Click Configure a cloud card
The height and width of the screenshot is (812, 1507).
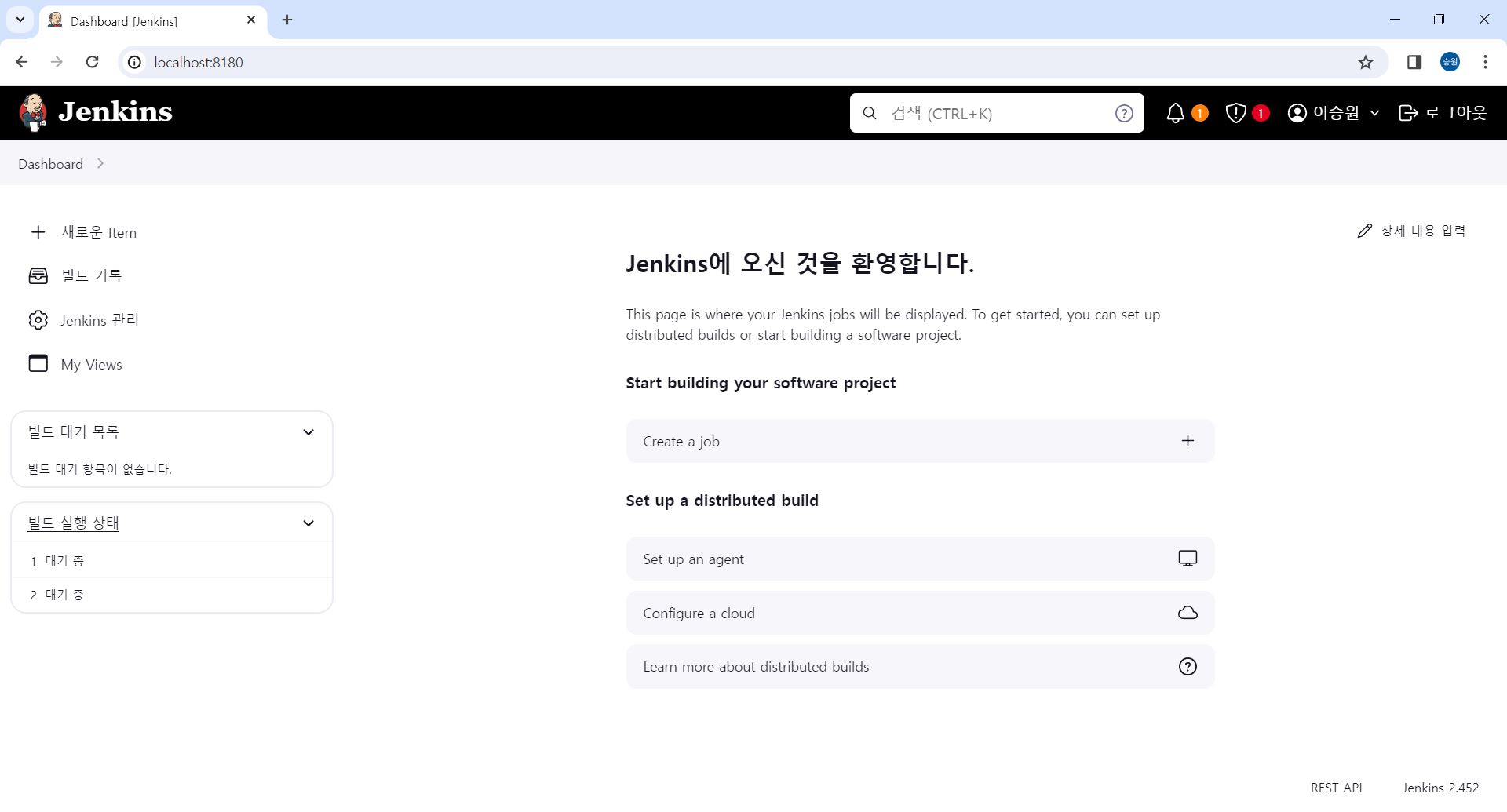click(920, 613)
